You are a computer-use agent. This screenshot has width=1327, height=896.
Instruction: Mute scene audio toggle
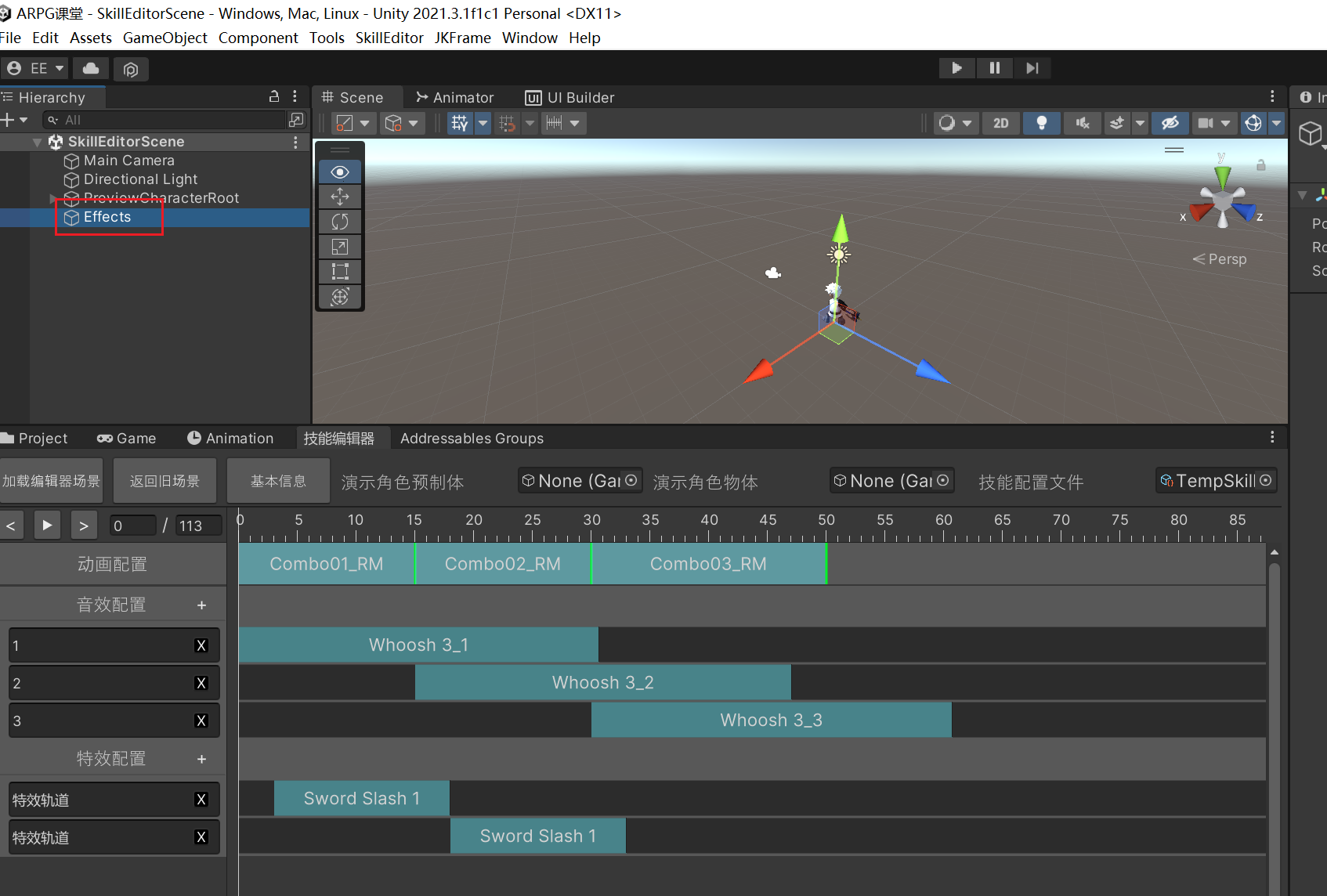coord(1083,123)
